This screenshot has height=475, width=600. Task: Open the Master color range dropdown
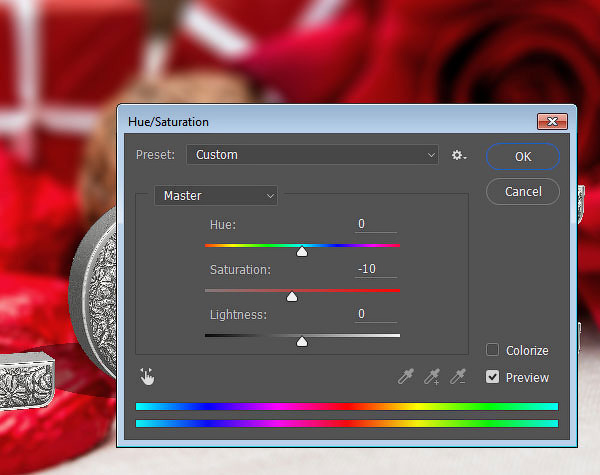point(216,196)
